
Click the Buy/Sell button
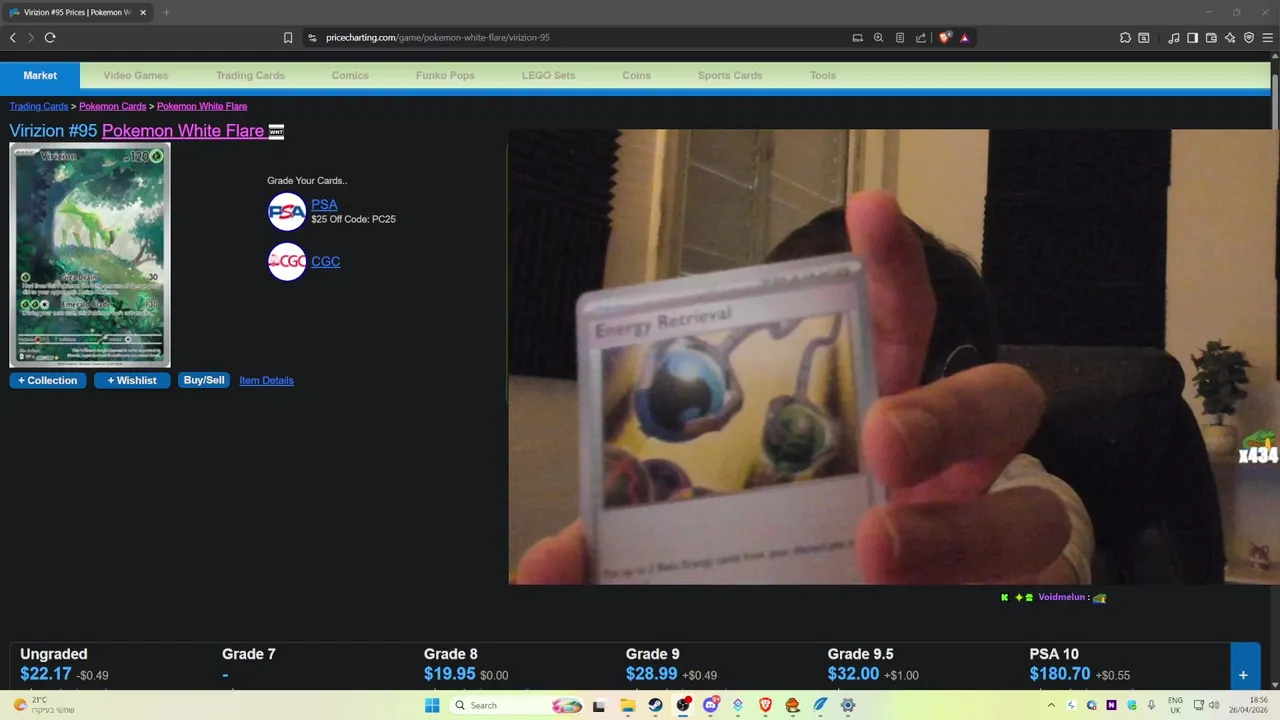click(204, 380)
